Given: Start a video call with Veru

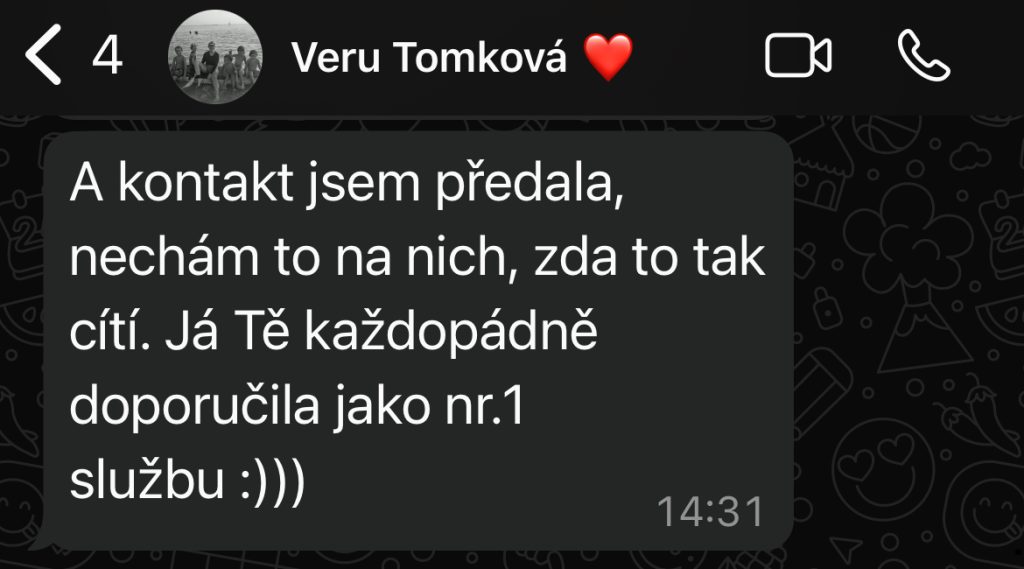Looking at the screenshot, I should 798,56.
